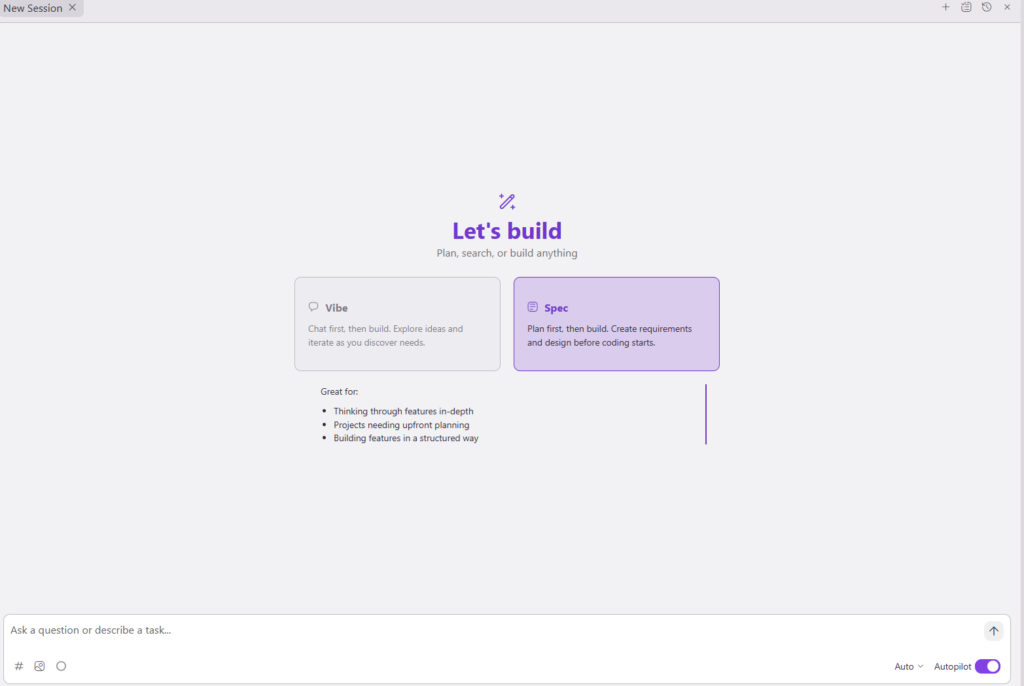This screenshot has height=686, width=1024.
Task: Click the purple vertical scrollbar indicator
Action: pos(706,414)
